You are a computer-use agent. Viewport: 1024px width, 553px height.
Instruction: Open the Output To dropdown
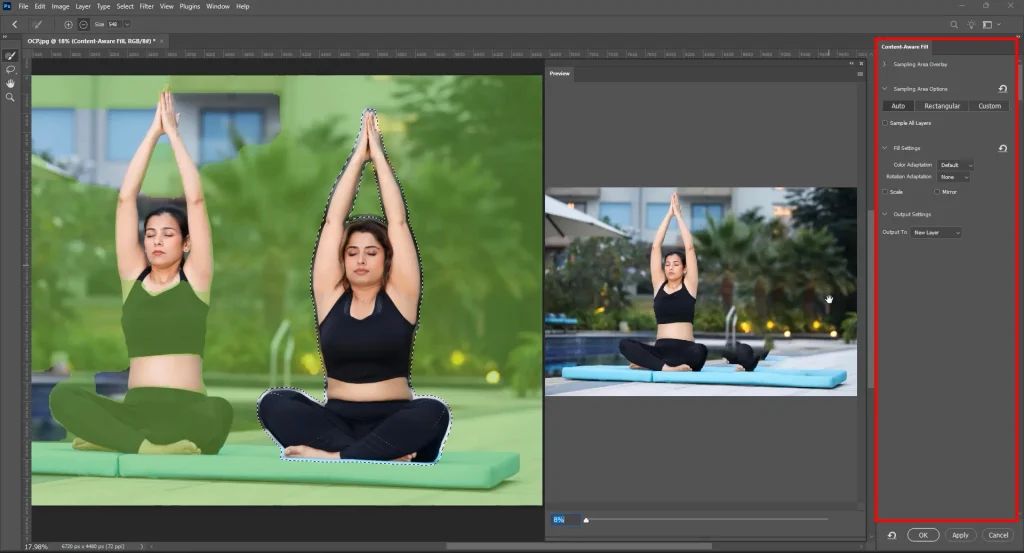click(936, 232)
